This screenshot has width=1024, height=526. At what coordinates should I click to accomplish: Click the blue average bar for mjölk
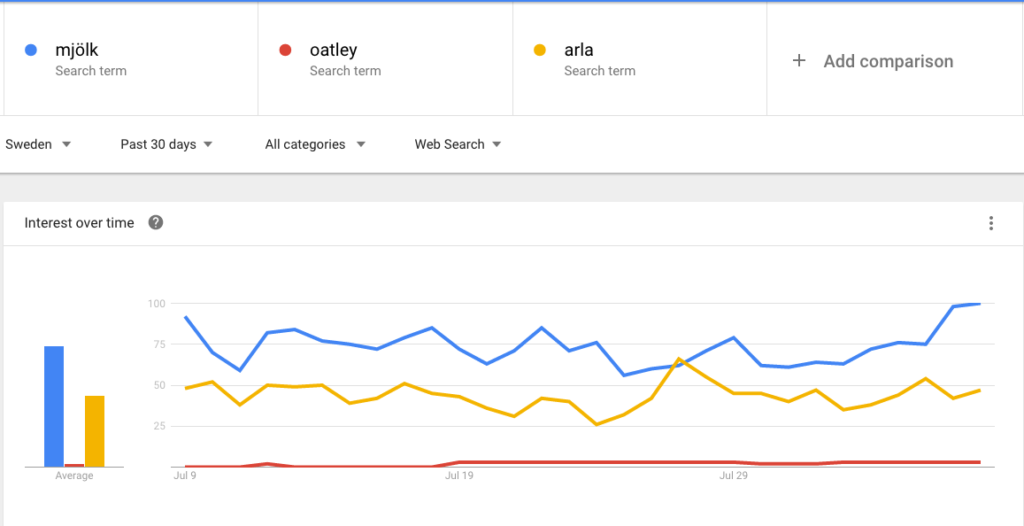click(x=54, y=406)
